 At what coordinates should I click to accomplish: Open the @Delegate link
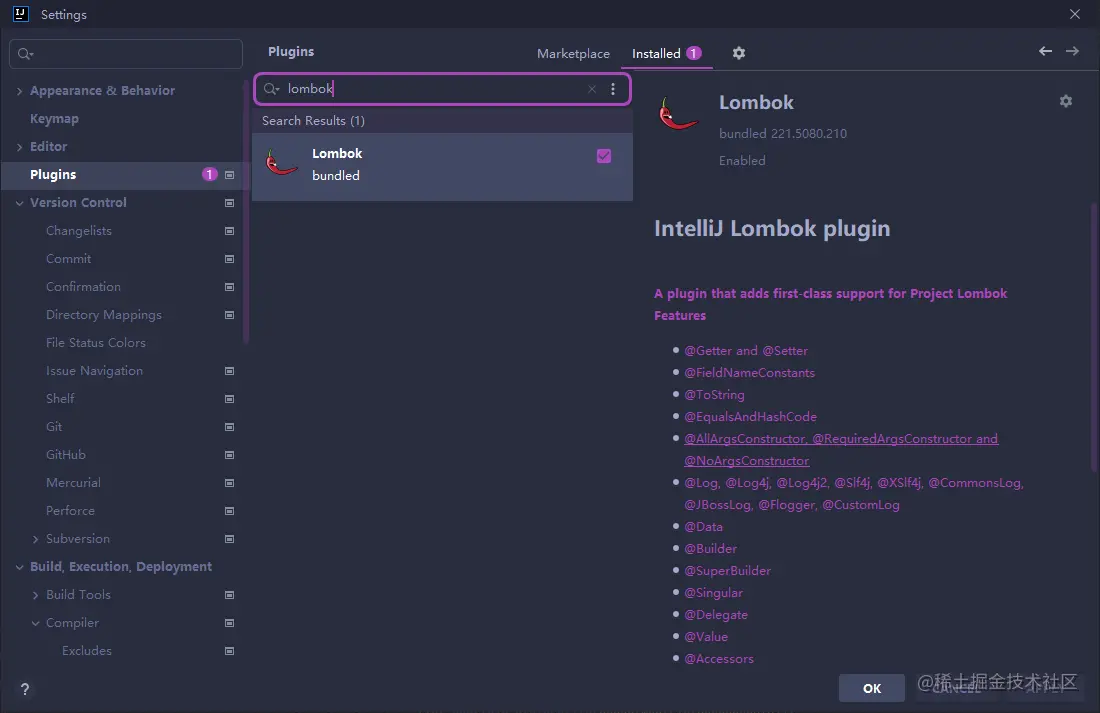pos(716,615)
